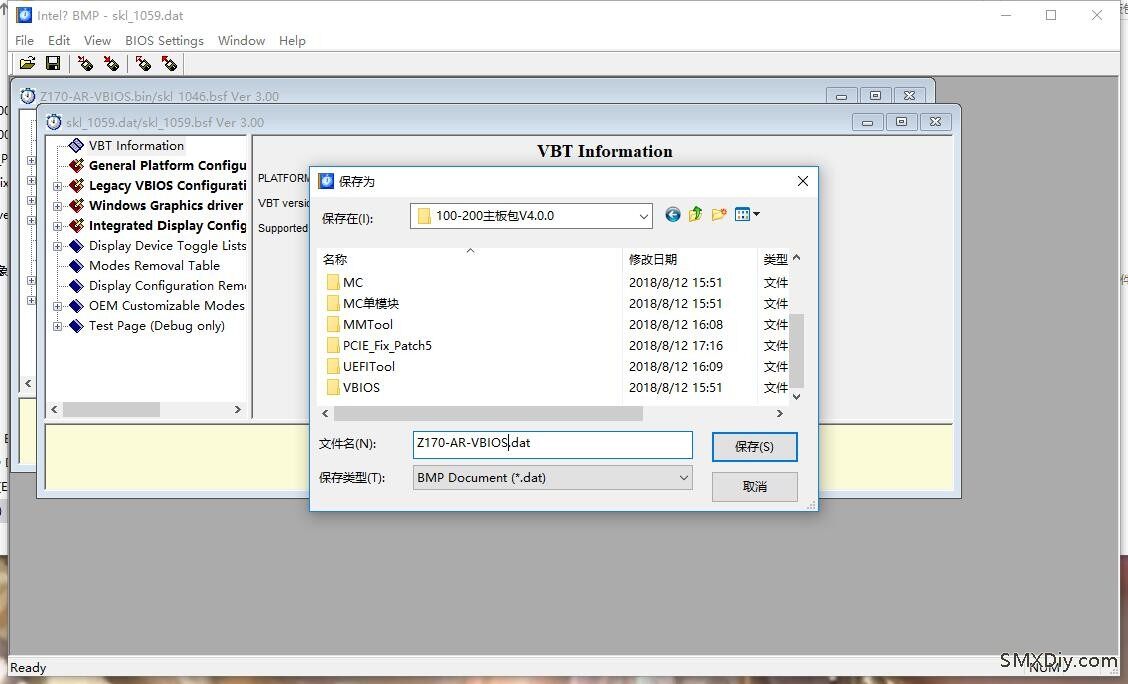The width and height of the screenshot is (1128, 684).
Task: Click the General Platform Config tree icon
Action: click(x=76, y=165)
